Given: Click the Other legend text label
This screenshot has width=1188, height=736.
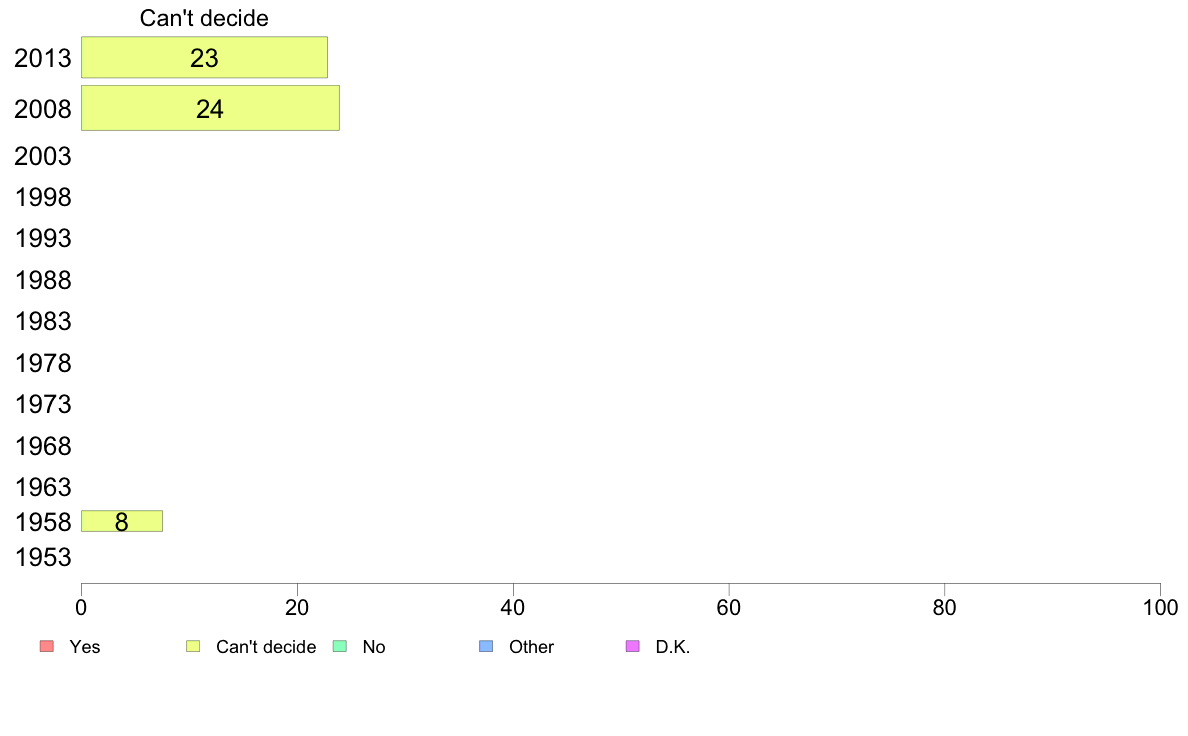Looking at the screenshot, I should pos(531,647).
